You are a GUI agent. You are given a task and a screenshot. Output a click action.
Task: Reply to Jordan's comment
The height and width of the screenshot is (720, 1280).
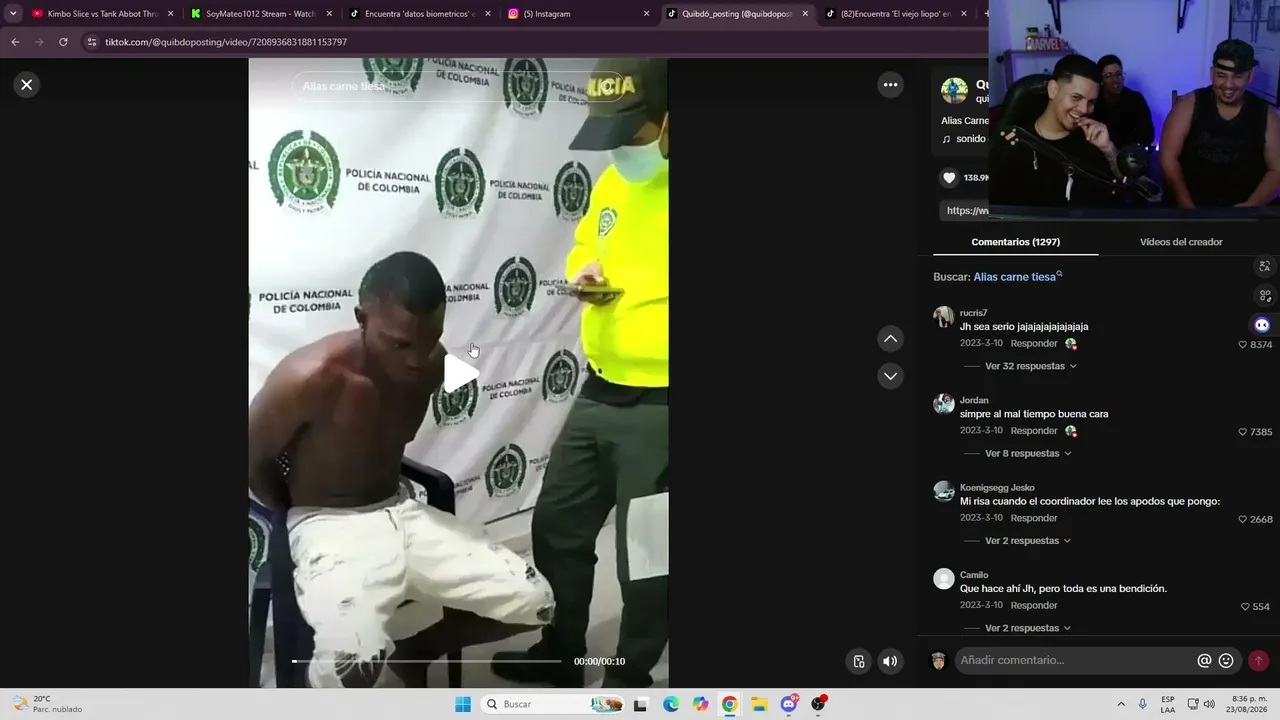click(1034, 431)
